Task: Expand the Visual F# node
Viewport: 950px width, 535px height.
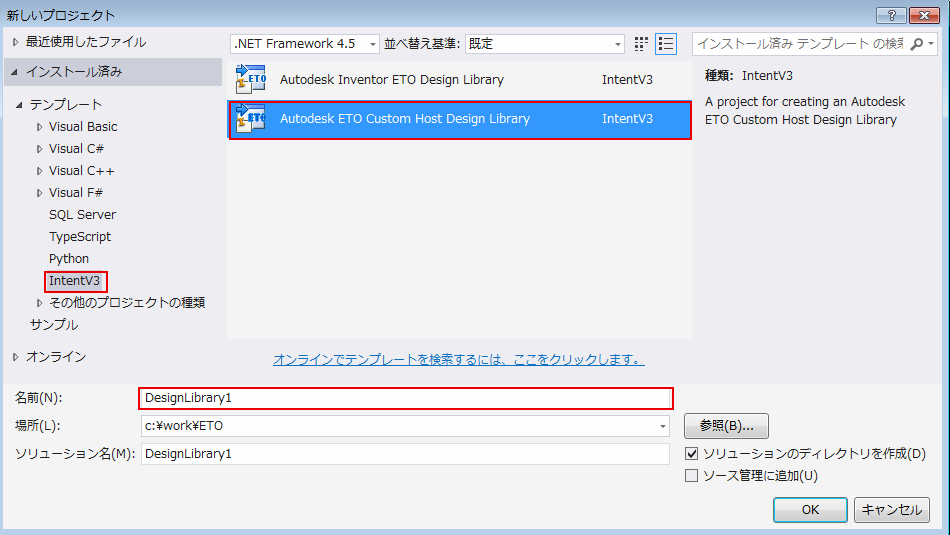Action: 39,193
